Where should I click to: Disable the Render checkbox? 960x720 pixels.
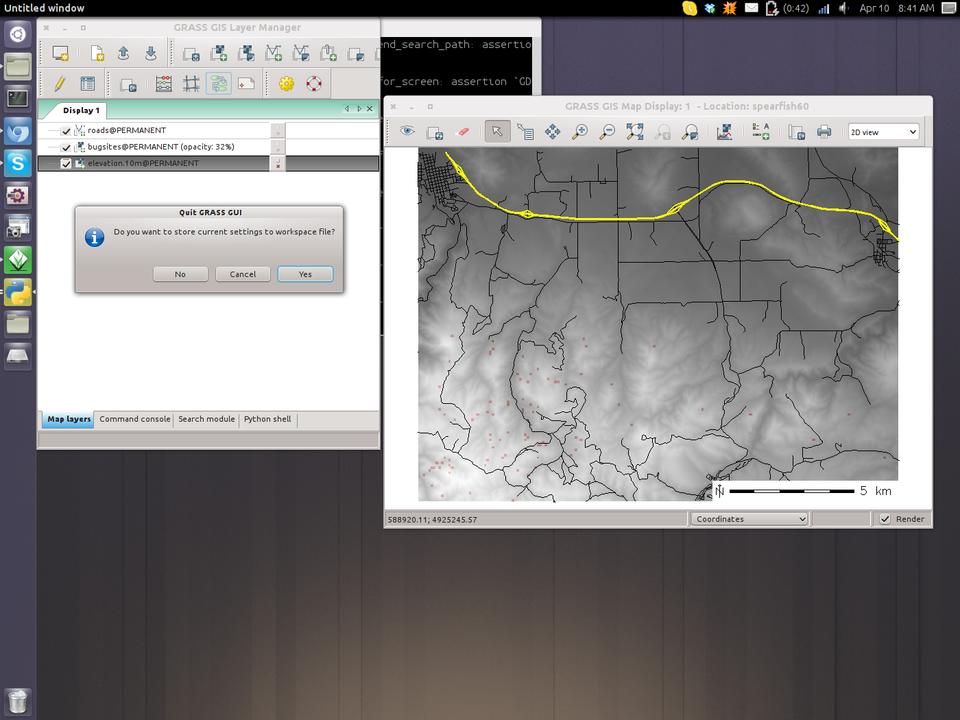pos(885,519)
